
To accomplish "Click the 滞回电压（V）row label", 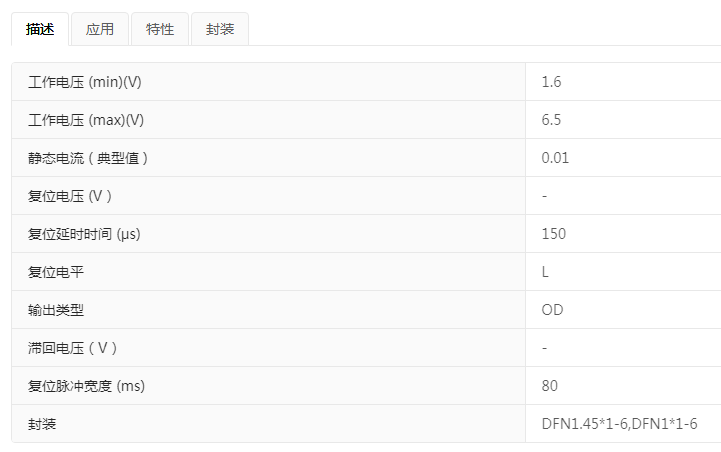I will tap(74, 348).
